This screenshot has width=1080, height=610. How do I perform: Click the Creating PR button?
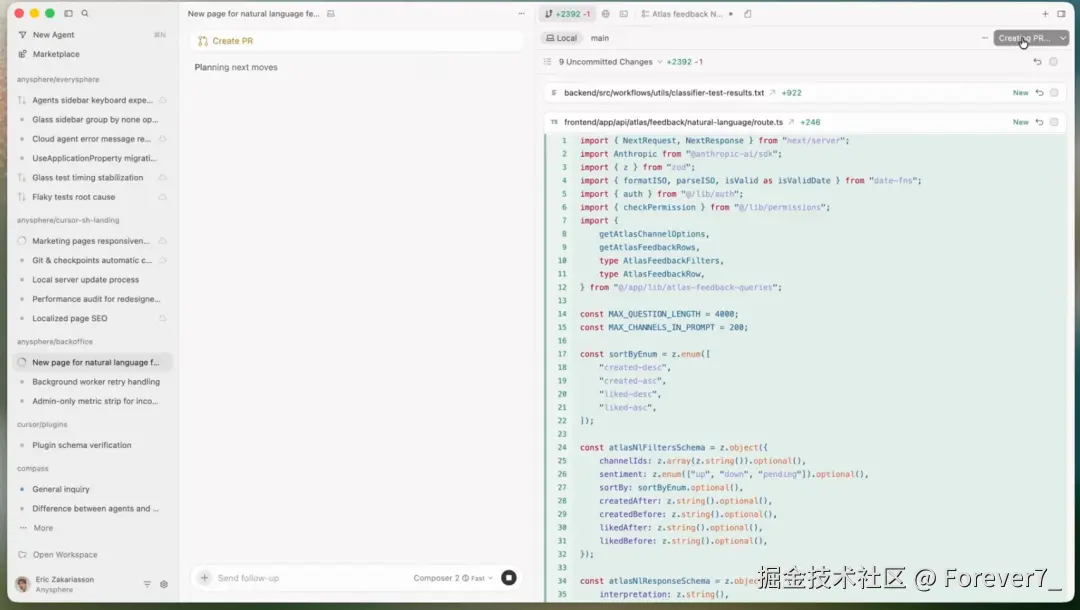point(1024,38)
